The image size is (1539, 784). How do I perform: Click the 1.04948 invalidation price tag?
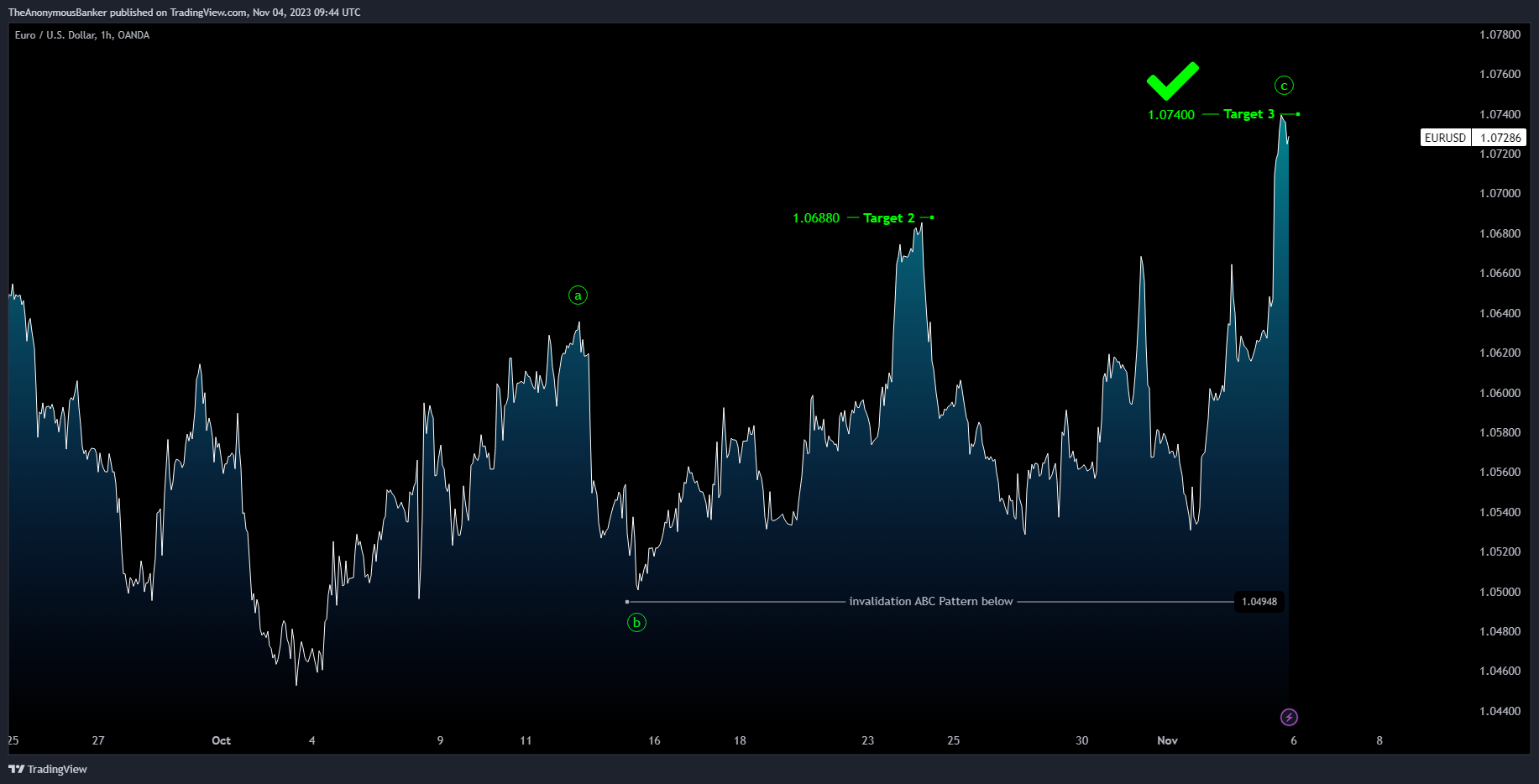coord(1259,602)
